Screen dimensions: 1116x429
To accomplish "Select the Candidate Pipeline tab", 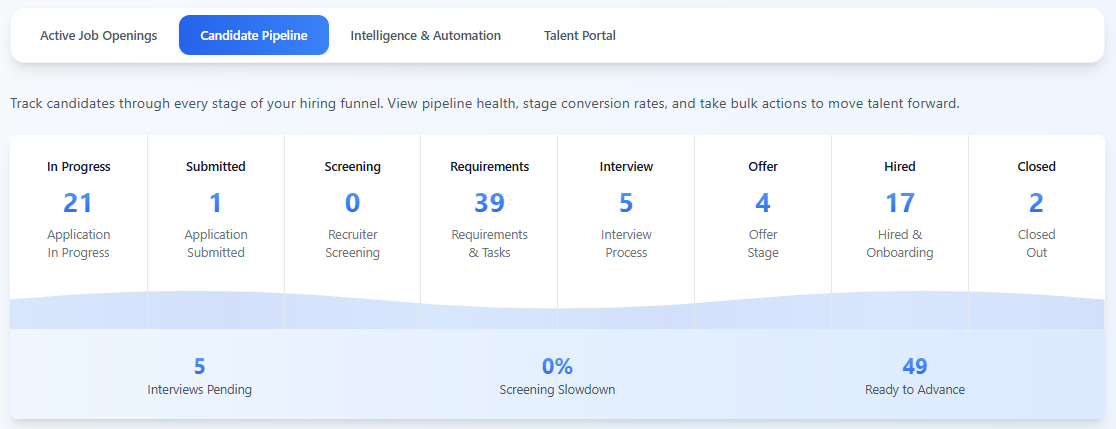I will click(253, 36).
